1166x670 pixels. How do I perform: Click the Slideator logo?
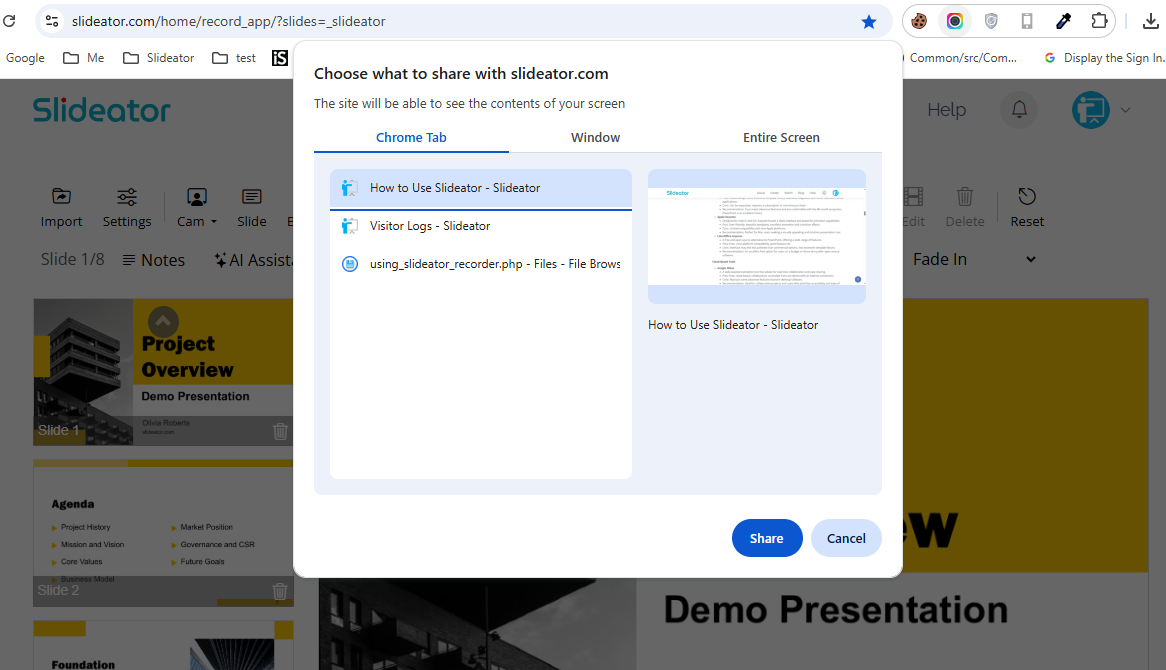102,110
